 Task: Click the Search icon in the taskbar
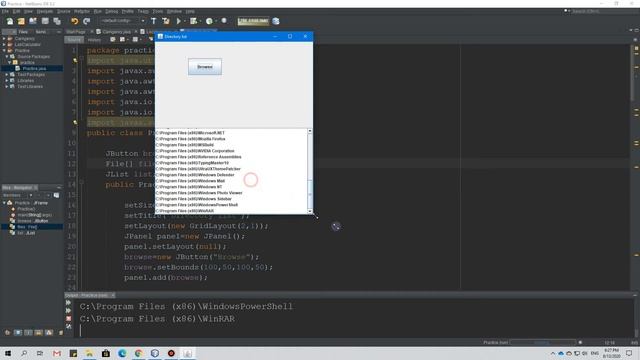click(x=24, y=353)
